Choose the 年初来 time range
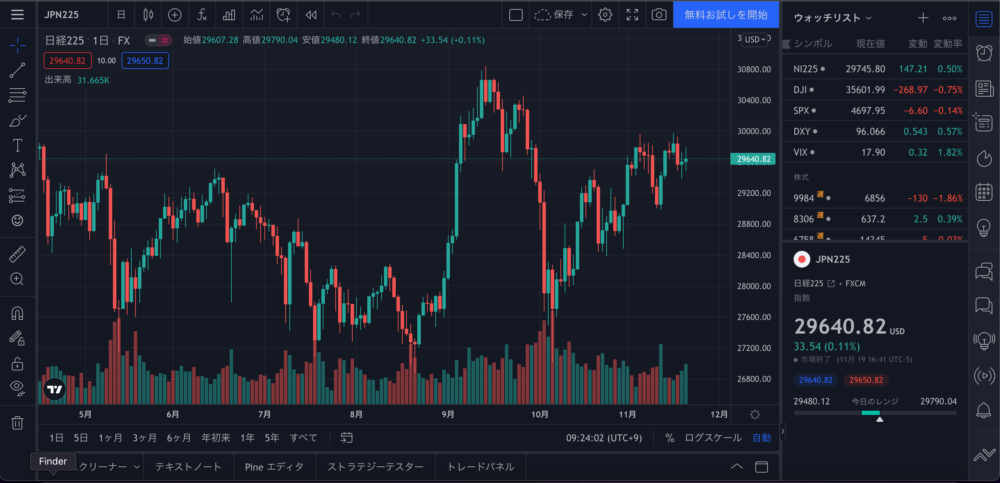1000x483 pixels. (214, 438)
